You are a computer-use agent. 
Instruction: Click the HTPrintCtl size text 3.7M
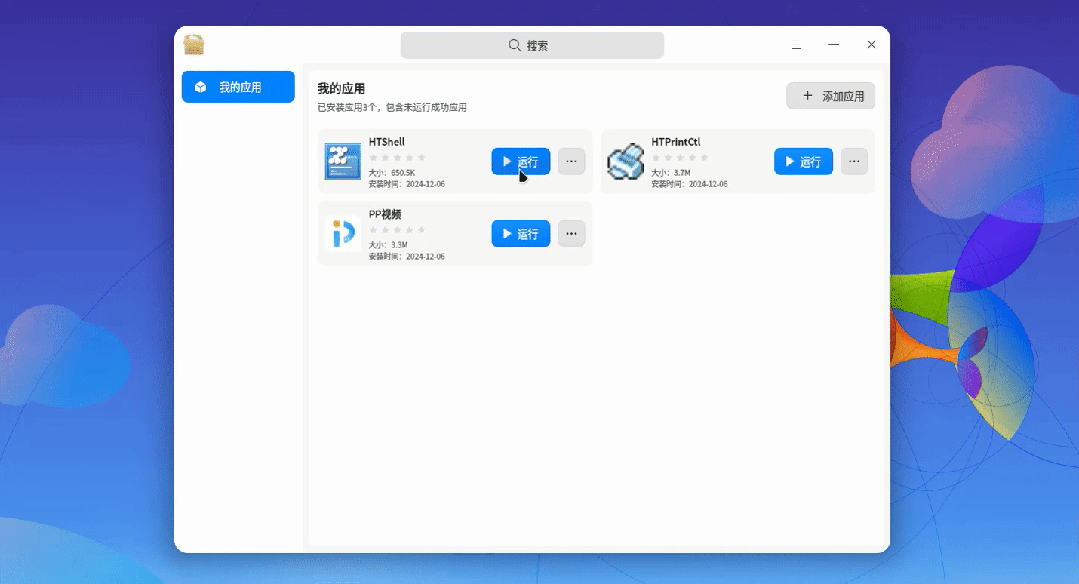point(671,173)
